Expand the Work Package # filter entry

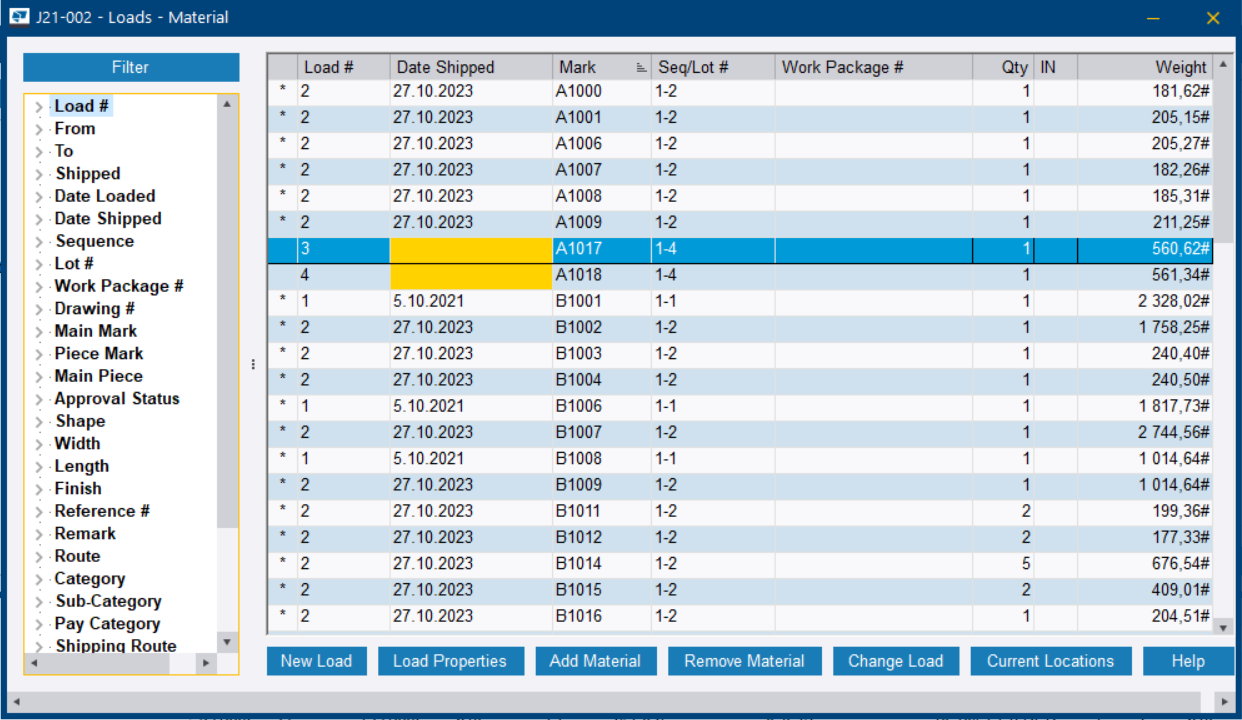click(x=39, y=285)
